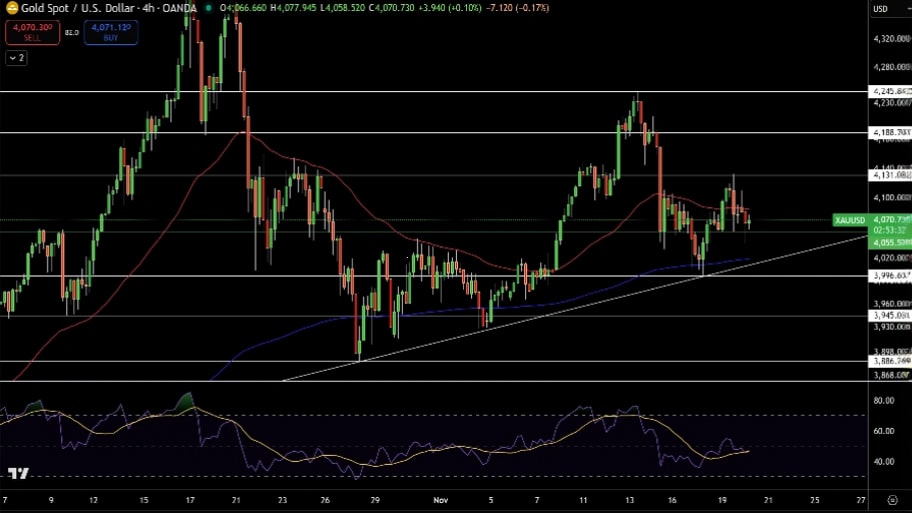Click the 3,945 horizontal level label
This screenshot has width=912, height=513.
click(x=890, y=316)
